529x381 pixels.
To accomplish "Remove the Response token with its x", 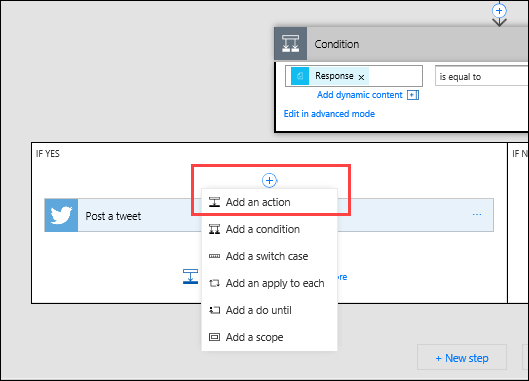I will coord(361,77).
